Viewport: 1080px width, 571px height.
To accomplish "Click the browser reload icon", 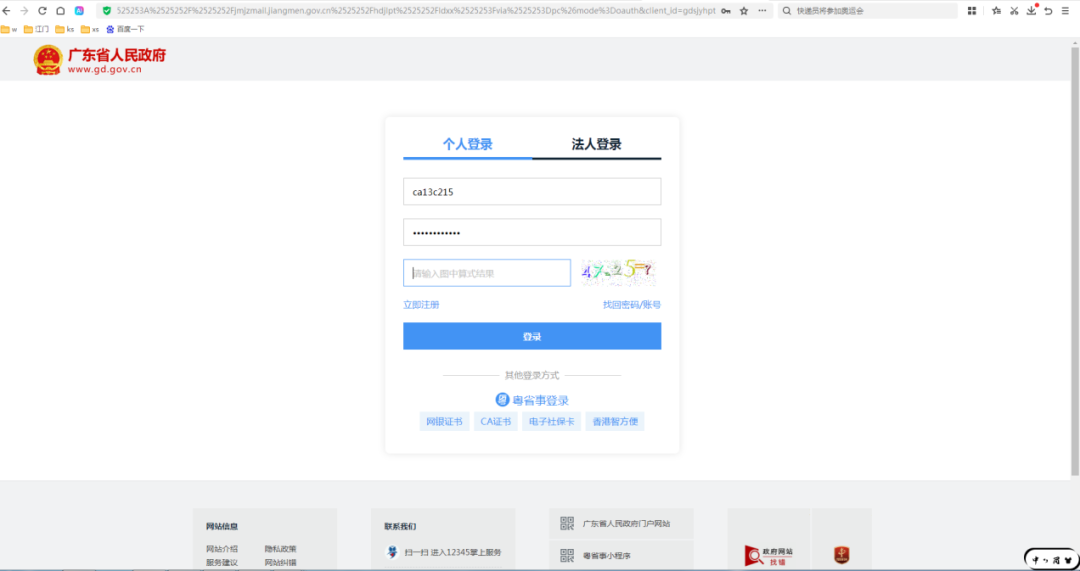I will 42,10.
